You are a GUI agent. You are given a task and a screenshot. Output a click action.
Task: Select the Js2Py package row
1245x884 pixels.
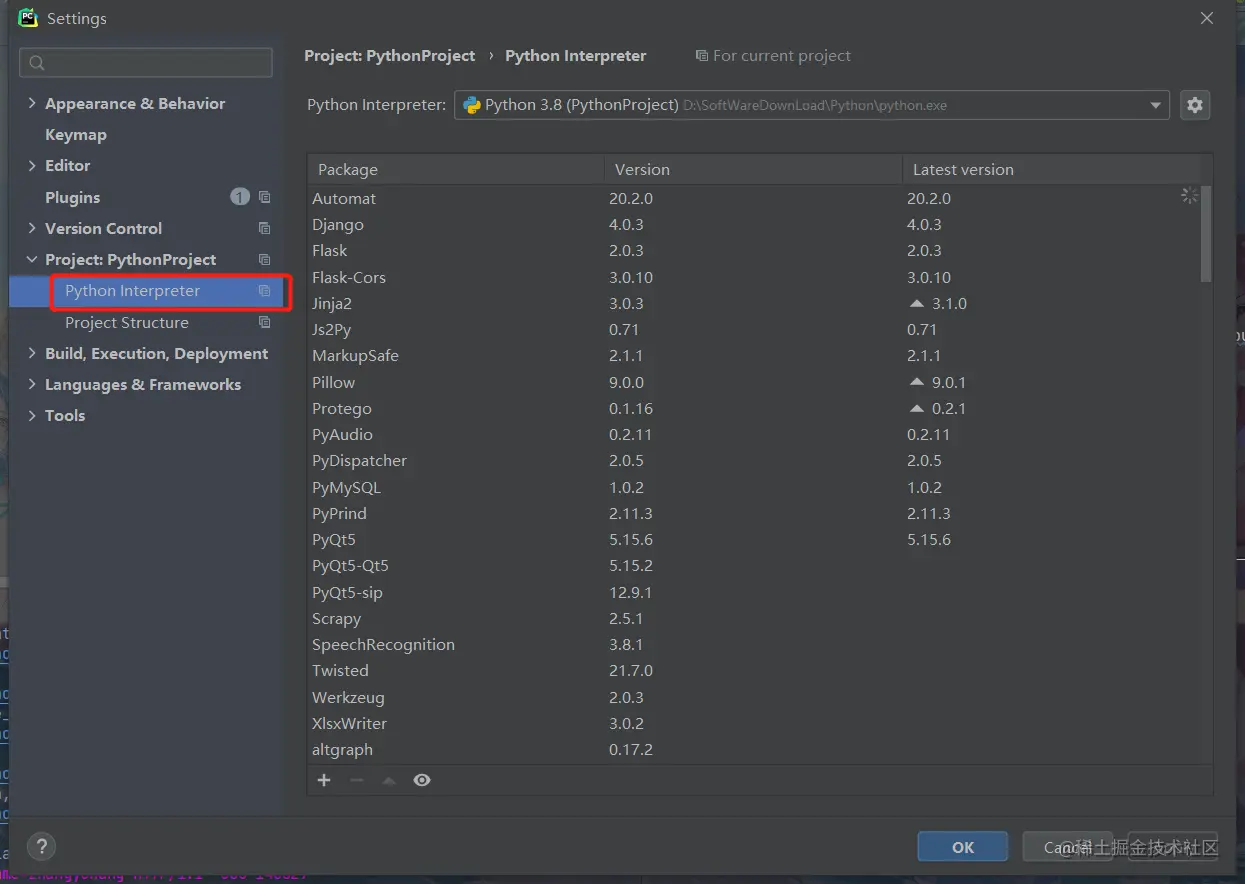[x=754, y=329]
